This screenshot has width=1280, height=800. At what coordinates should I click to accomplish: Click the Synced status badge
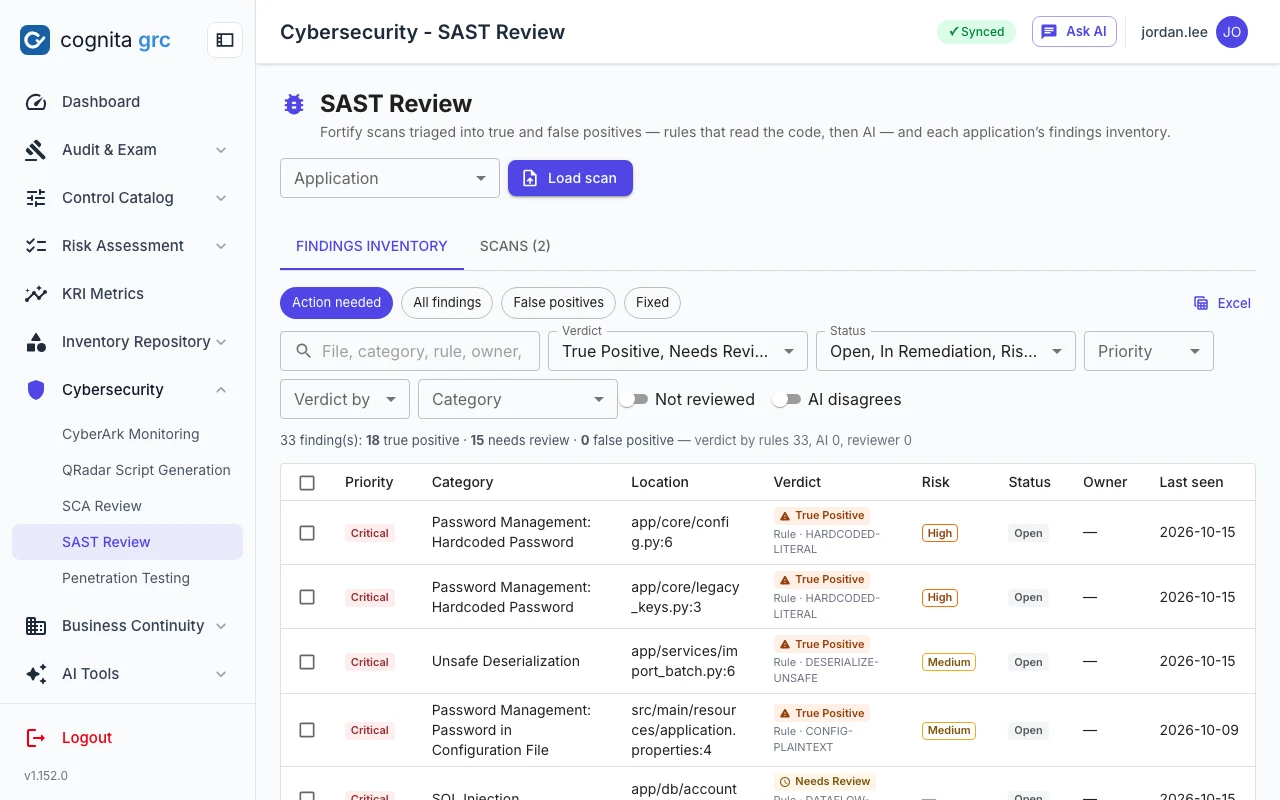pos(976,32)
